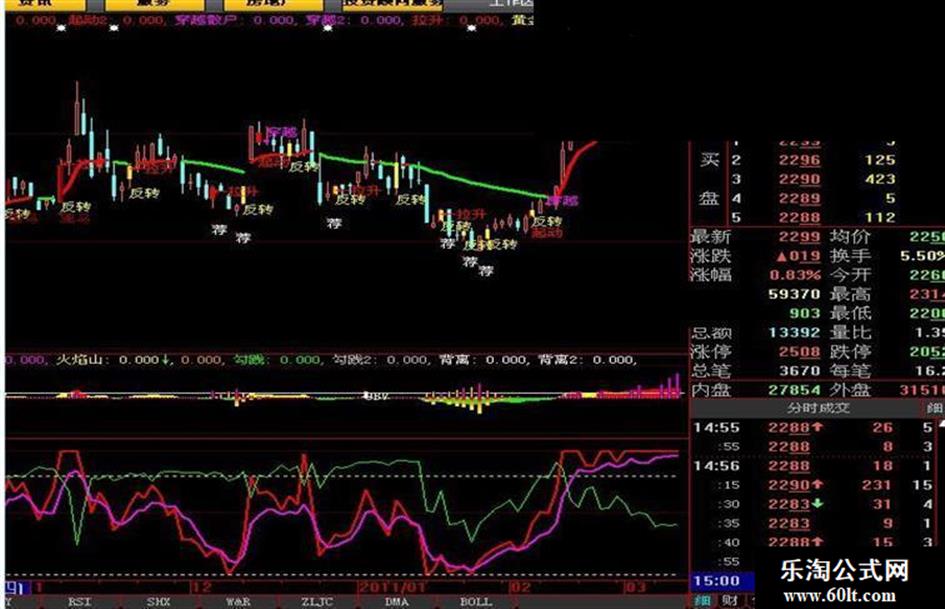945x609 pixels.
Task: Click the 换手 turnover label
Action: coord(850,256)
